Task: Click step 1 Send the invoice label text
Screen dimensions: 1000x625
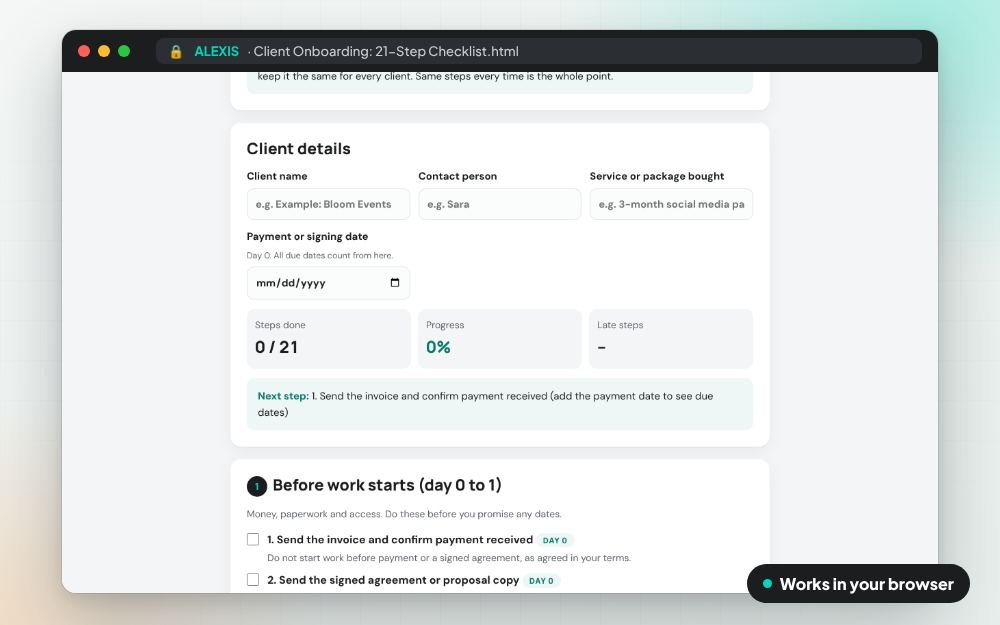Action: (400, 540)
